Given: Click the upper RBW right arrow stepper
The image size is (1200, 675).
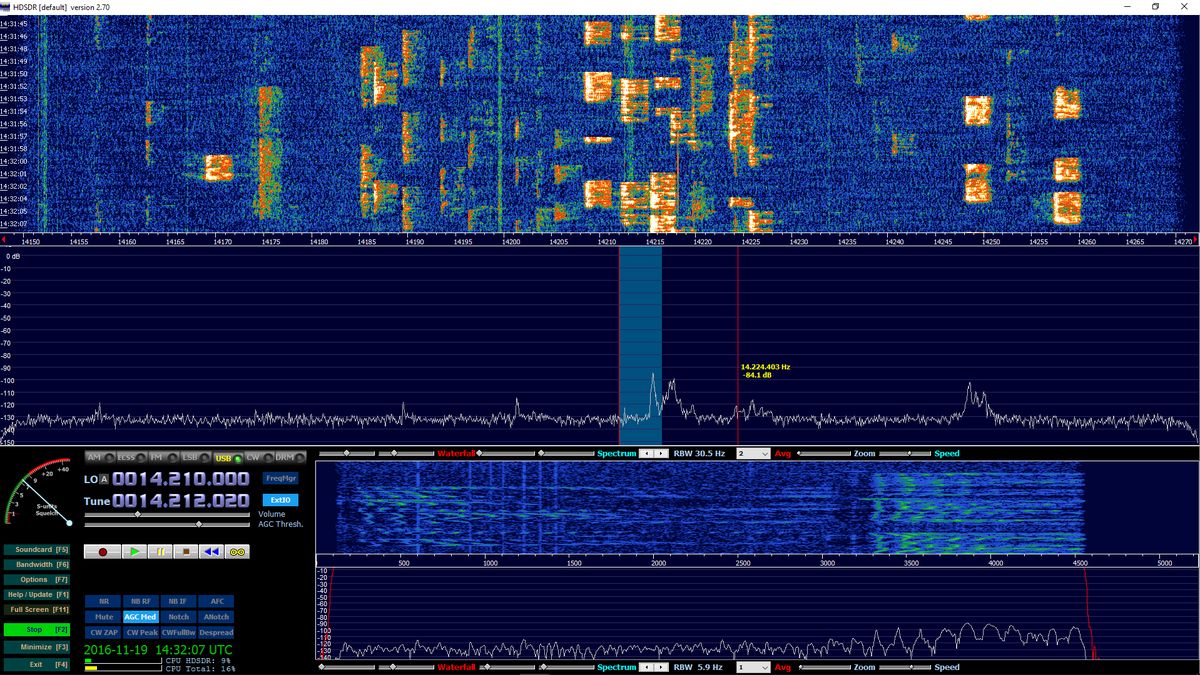Looking at the screenshot, I should (661, 454).
